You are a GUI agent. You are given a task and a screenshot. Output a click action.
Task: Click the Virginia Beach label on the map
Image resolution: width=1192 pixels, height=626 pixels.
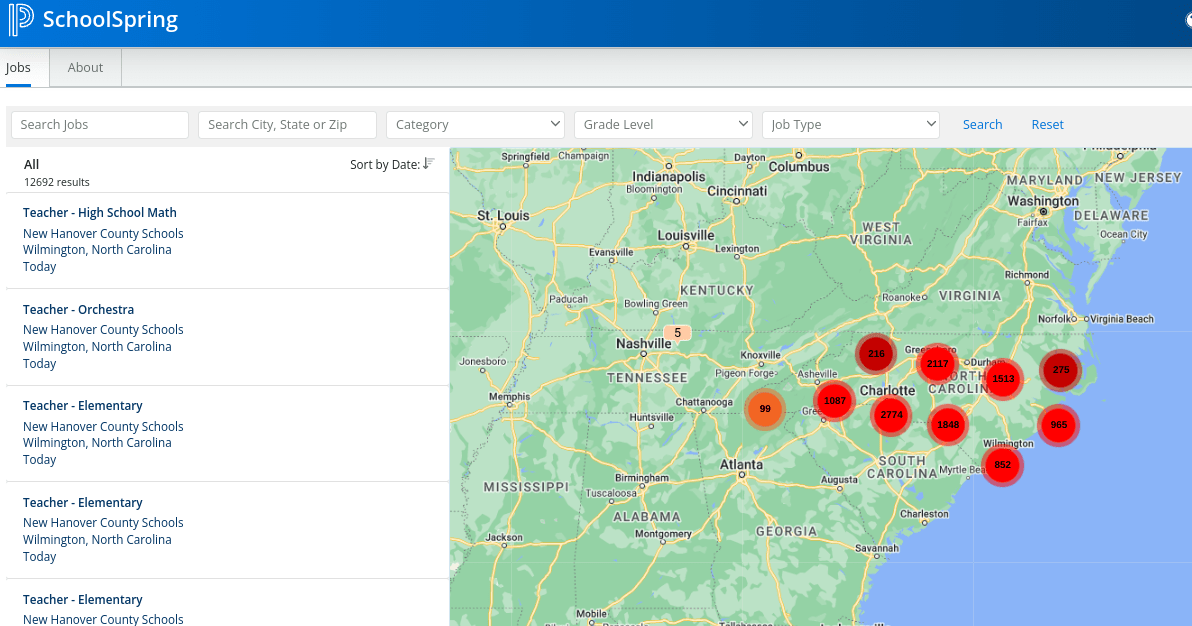point(1122,319)
